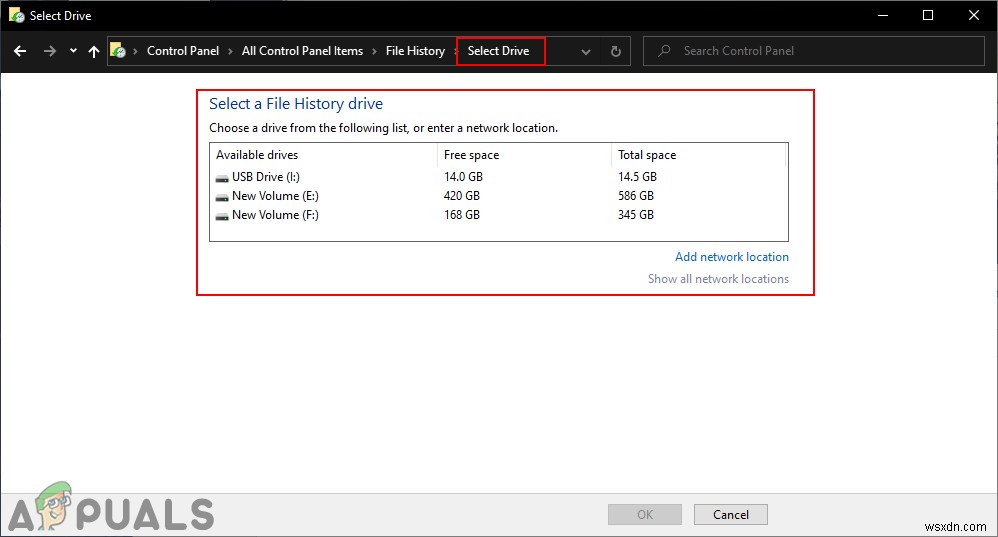Open the recent locations dropdown arrow
This screenshot has height=537, width=998.
click(71, 52)
